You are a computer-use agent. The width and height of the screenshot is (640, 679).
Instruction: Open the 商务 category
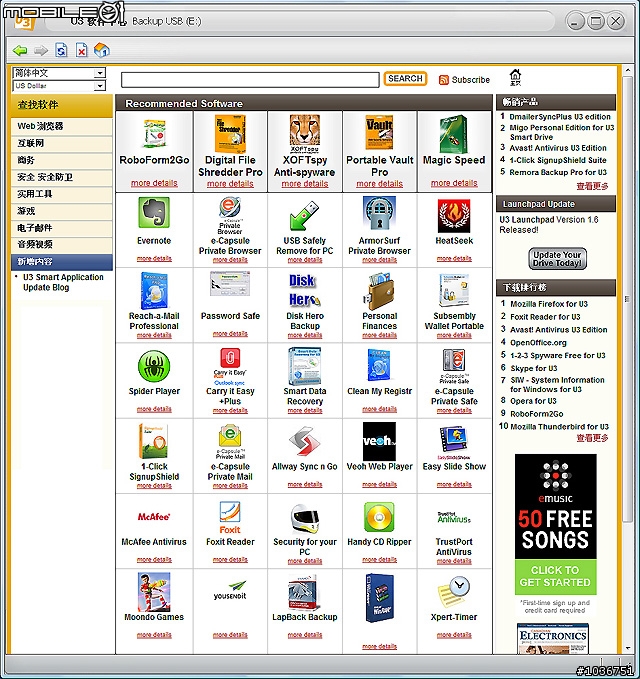62,160
